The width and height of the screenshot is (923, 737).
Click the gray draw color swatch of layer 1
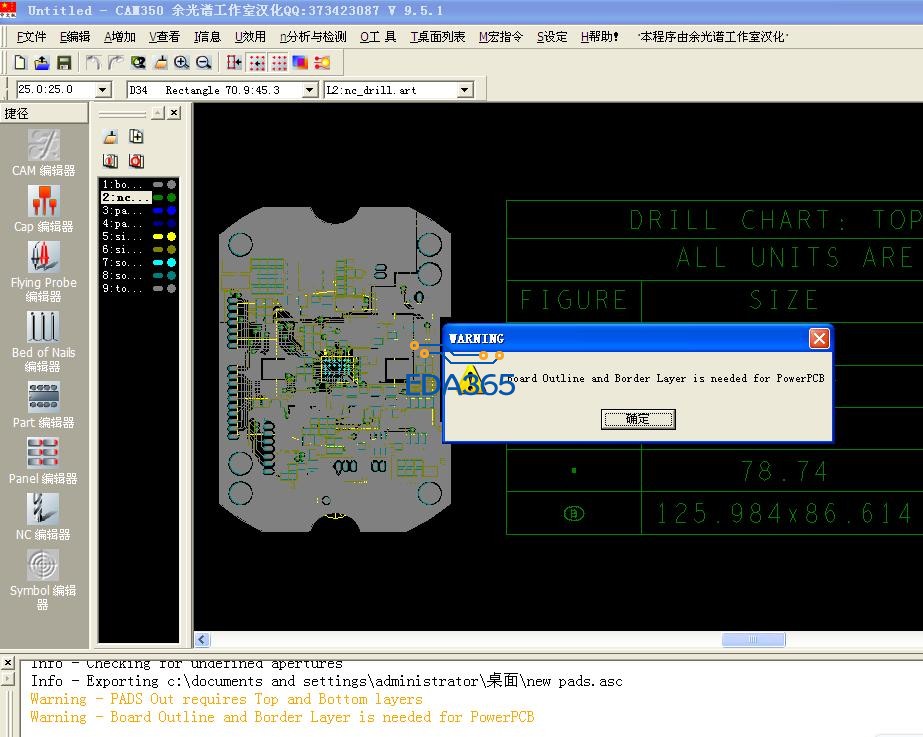pos(158,184)
